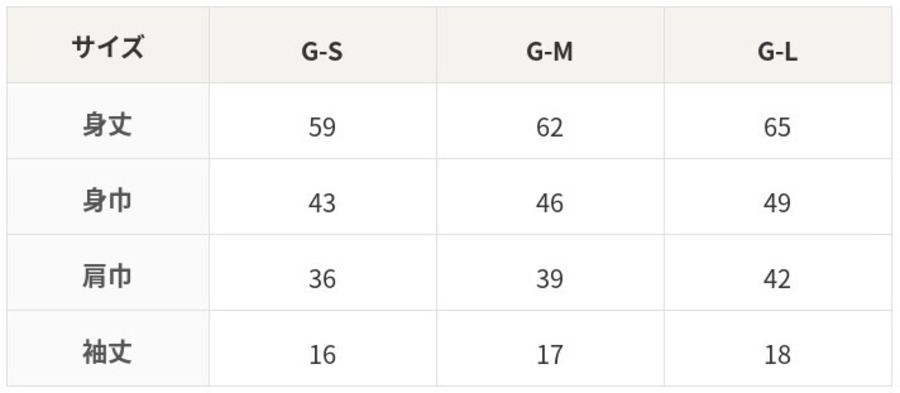
Task: Click the 肩巾 value 39 for G-M
Action: pos(550,273)
